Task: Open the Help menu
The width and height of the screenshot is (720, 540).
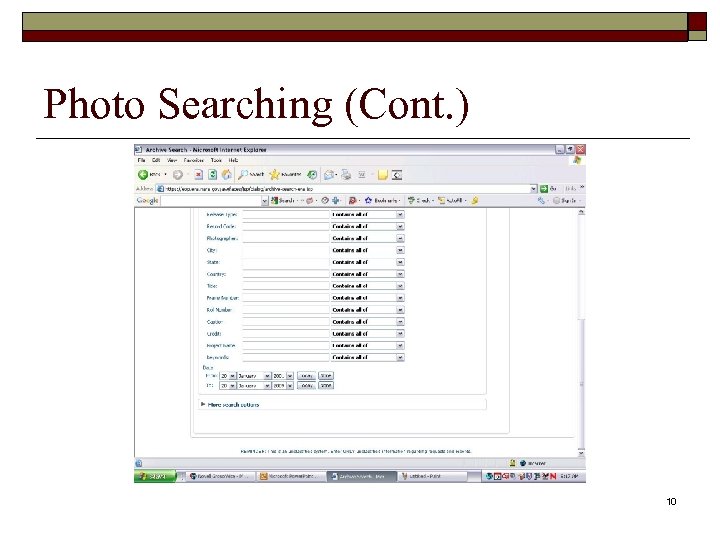Action: tap(233, 160)
